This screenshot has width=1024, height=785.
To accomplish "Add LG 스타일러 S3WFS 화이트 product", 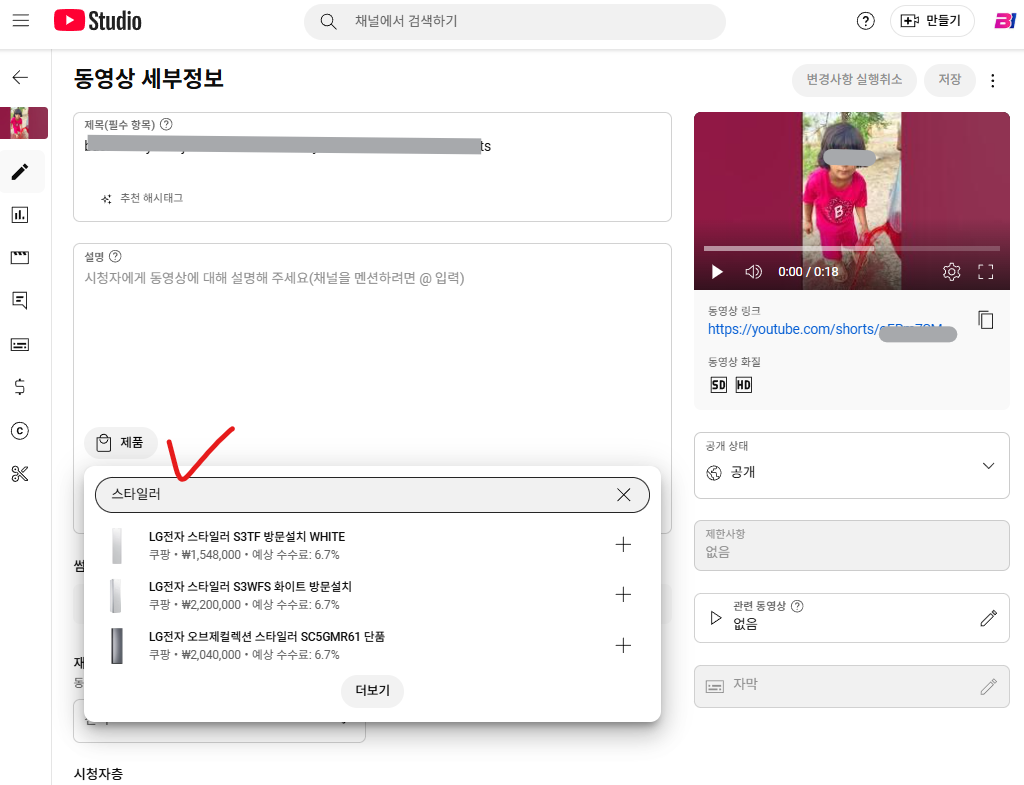I will pyautogui.click(x=624, y=594).
